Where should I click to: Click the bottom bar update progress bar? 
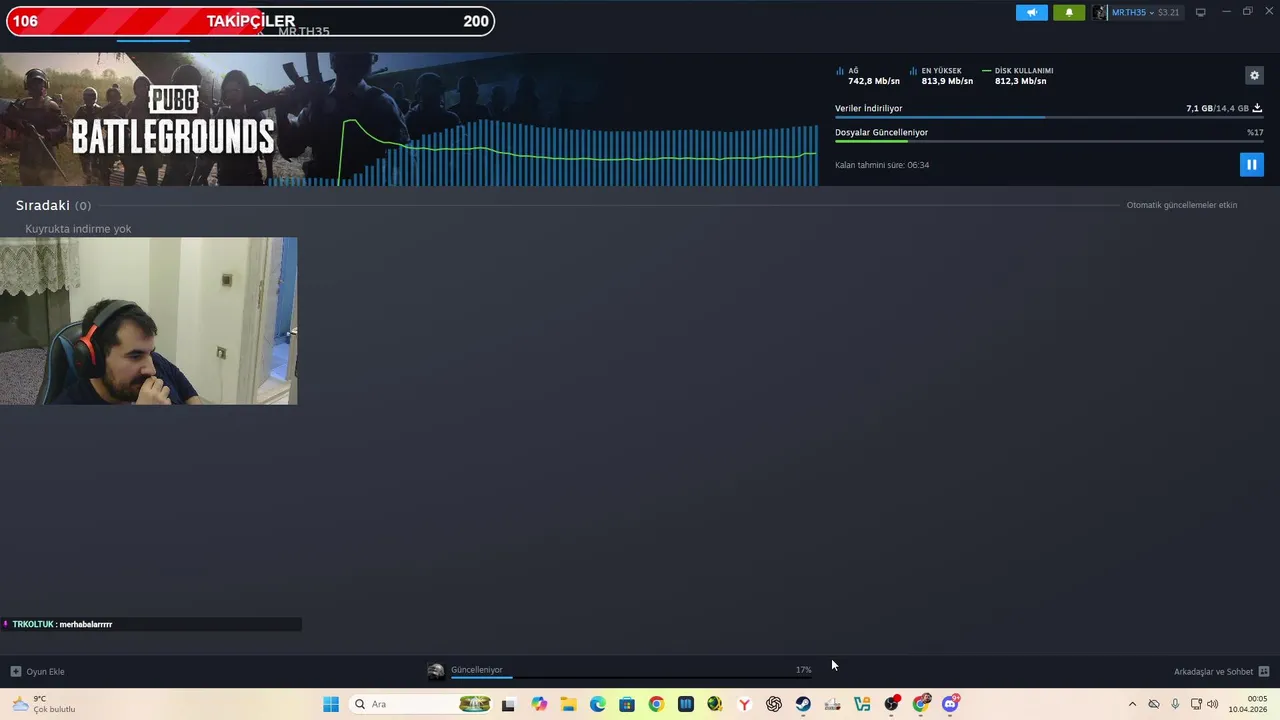[631, 678]
